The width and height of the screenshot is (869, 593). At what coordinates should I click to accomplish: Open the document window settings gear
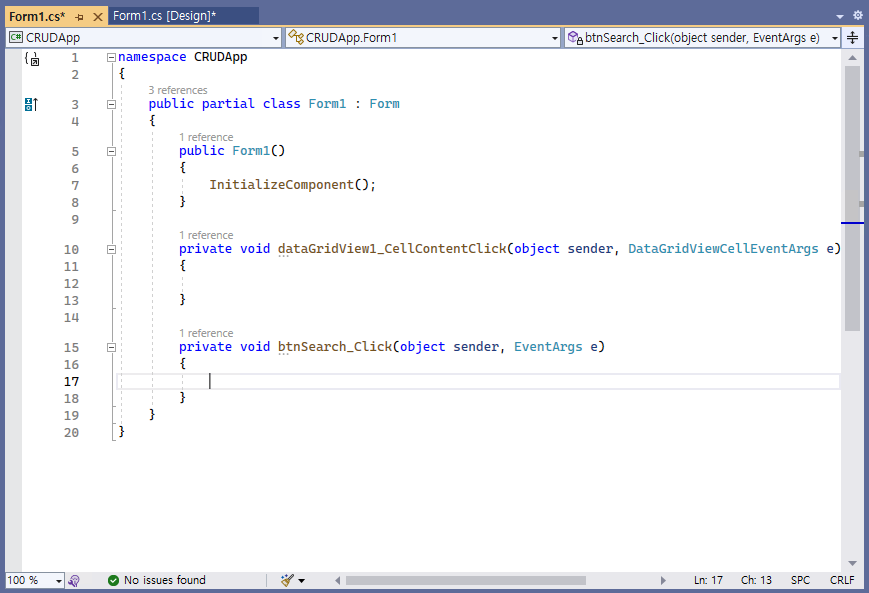coord(857,16)
